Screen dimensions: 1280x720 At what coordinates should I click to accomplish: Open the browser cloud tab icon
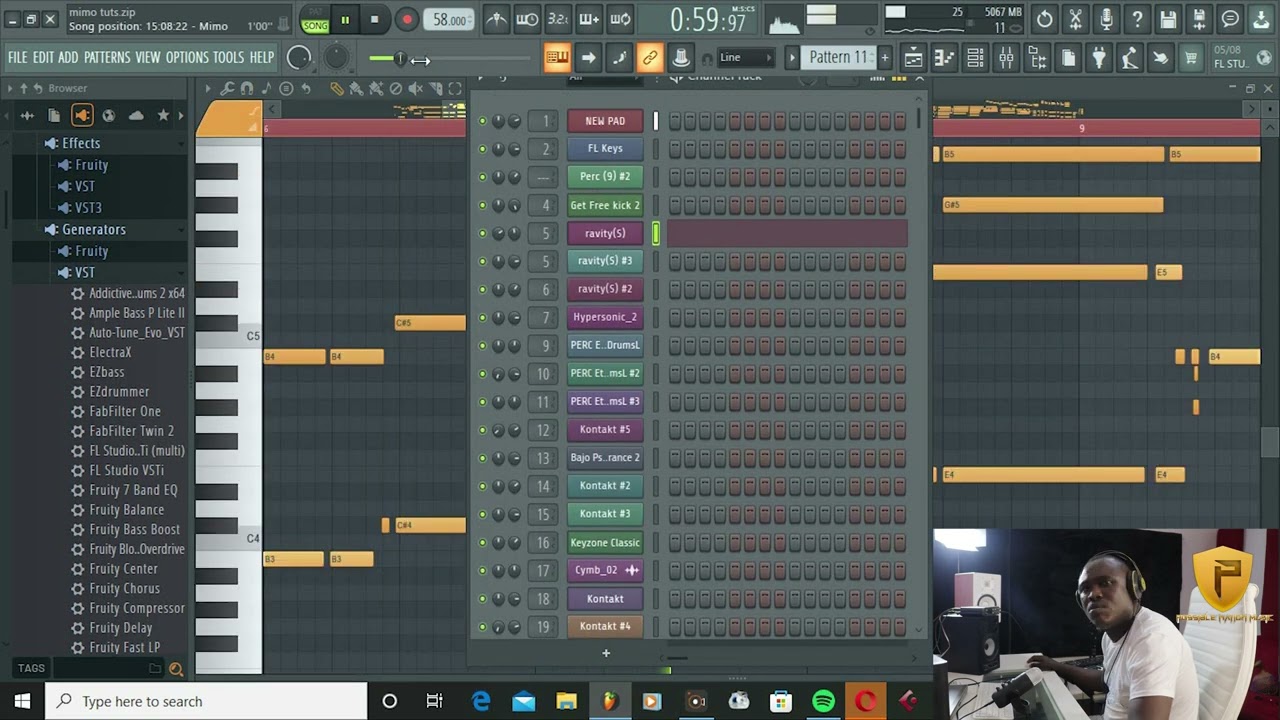136,116
